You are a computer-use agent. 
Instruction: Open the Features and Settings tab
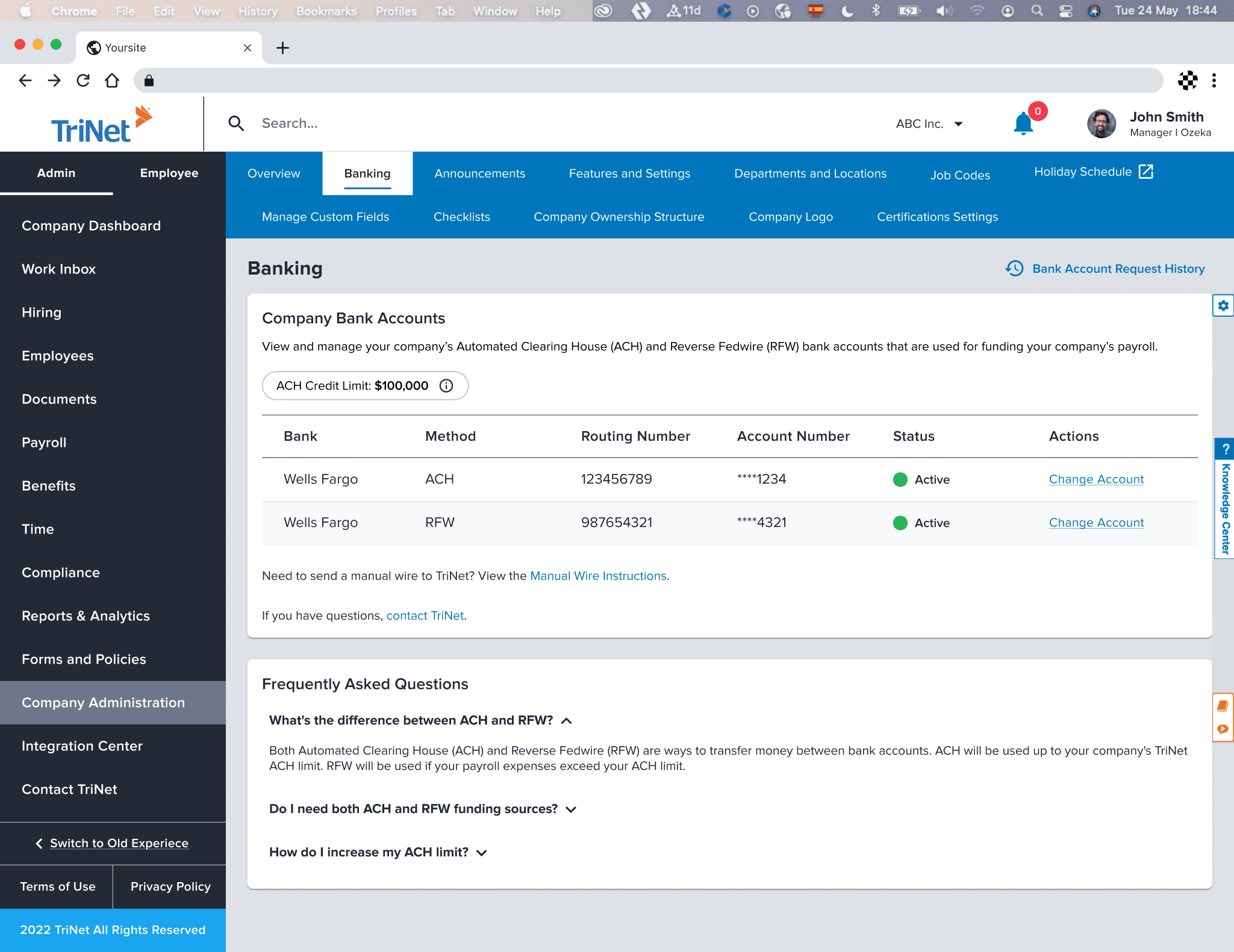[x=629, y=173]
